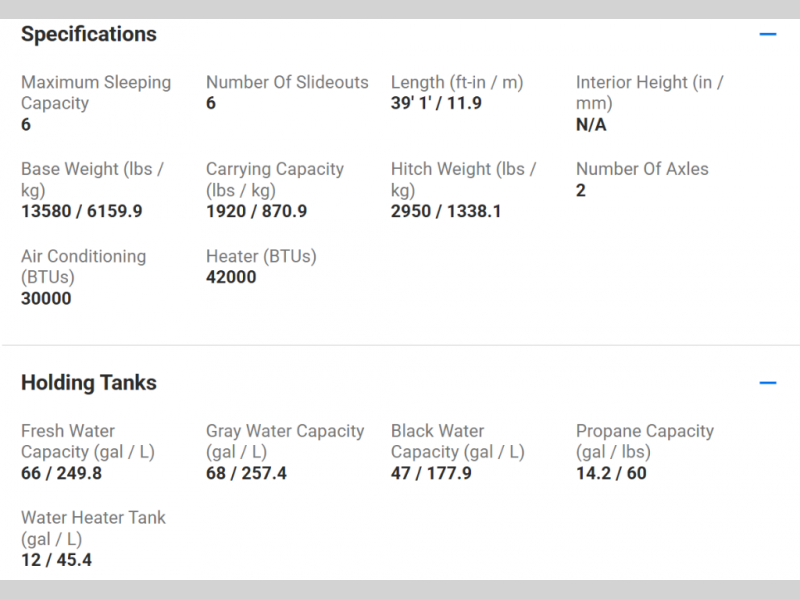Select the length value 39' 1' / 11.9
Viewport: 800px width, 599px height.
(x=436, y=103)
